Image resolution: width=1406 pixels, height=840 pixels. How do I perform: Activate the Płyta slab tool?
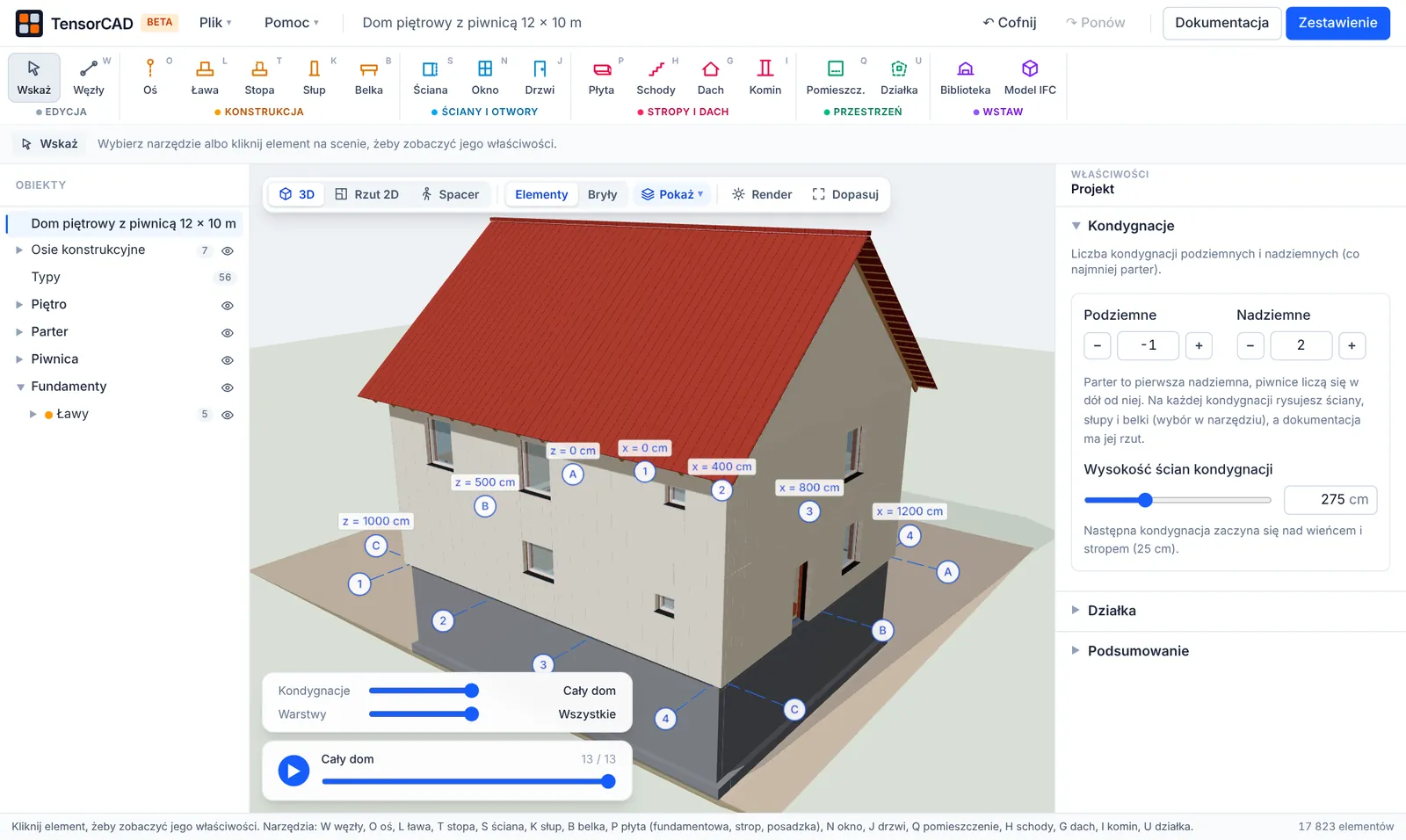click(601, 76)
